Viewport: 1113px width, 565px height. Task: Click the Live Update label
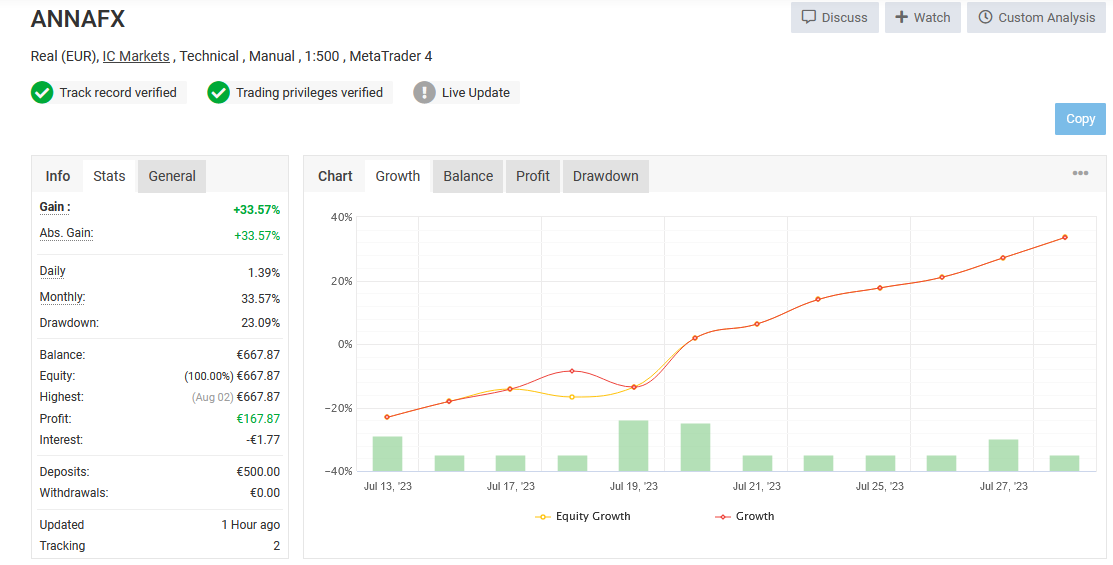coord(476,92)
